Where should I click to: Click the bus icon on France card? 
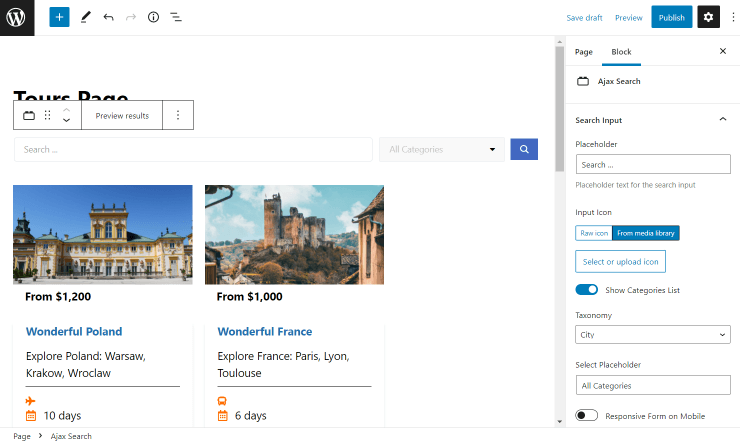coord(222,401)
